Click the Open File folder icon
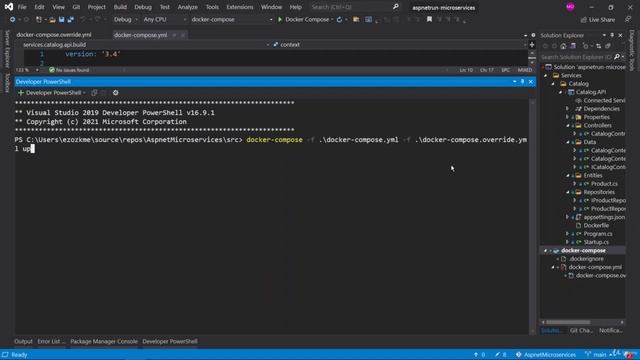 tap(52, 19)
